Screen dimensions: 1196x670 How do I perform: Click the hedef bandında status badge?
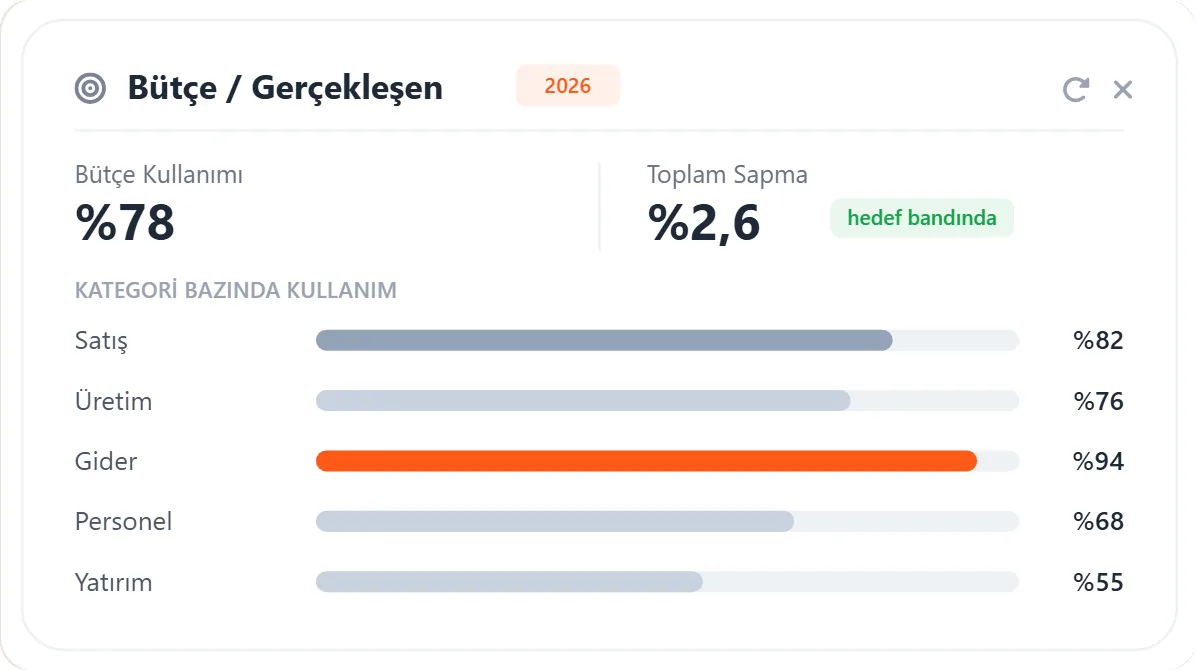[x=921, y=218]
